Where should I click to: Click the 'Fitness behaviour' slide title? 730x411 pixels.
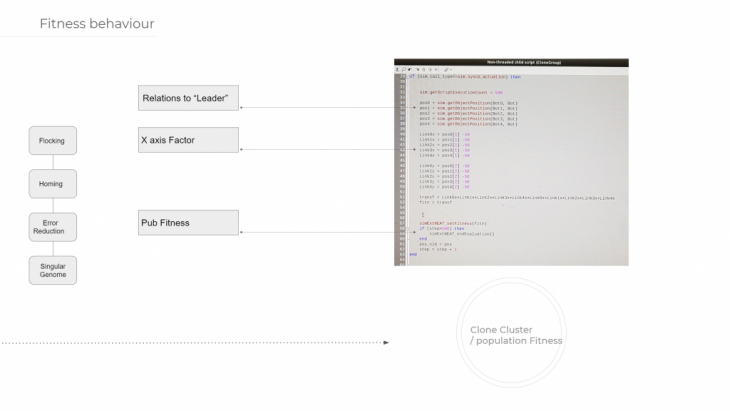click(97, 23)
